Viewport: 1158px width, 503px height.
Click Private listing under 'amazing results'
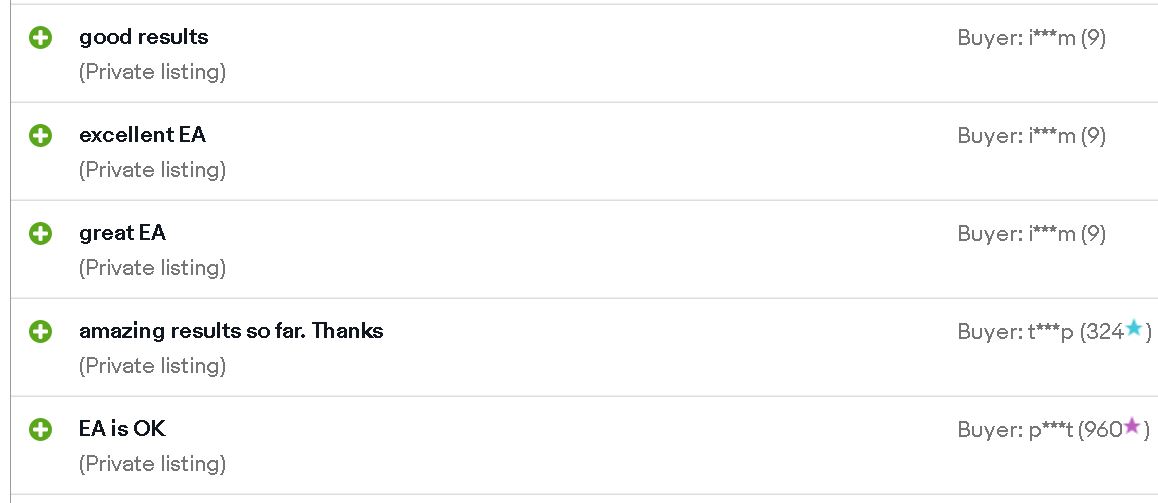click(x=152, y=366)
